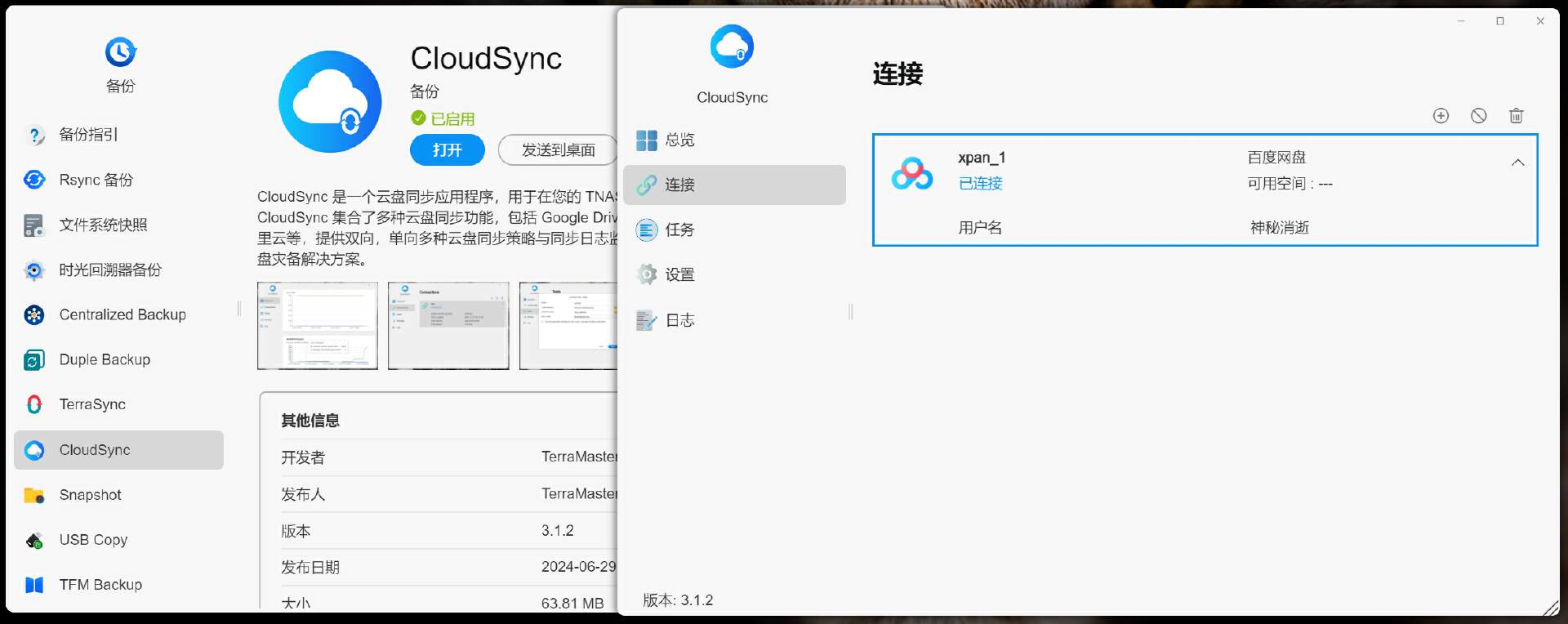Click the 2024-06-29 release date value
Screen dimensions: 1568x624
579,567
